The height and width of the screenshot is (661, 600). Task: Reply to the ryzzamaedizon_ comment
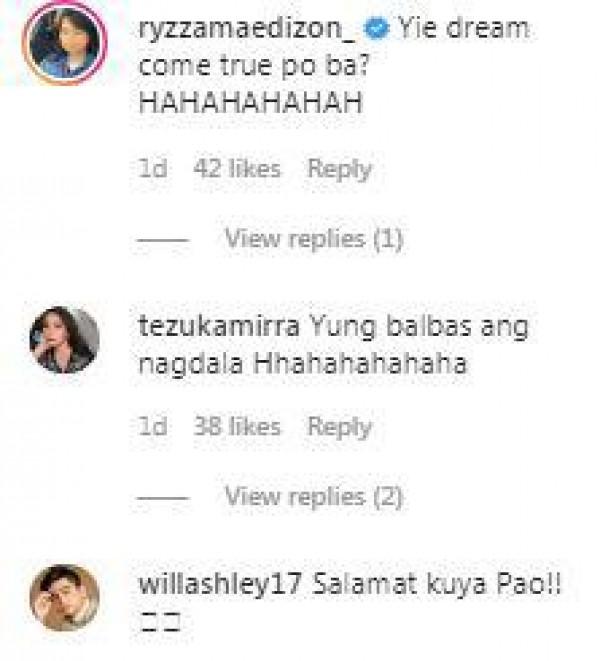pos(339,169)
